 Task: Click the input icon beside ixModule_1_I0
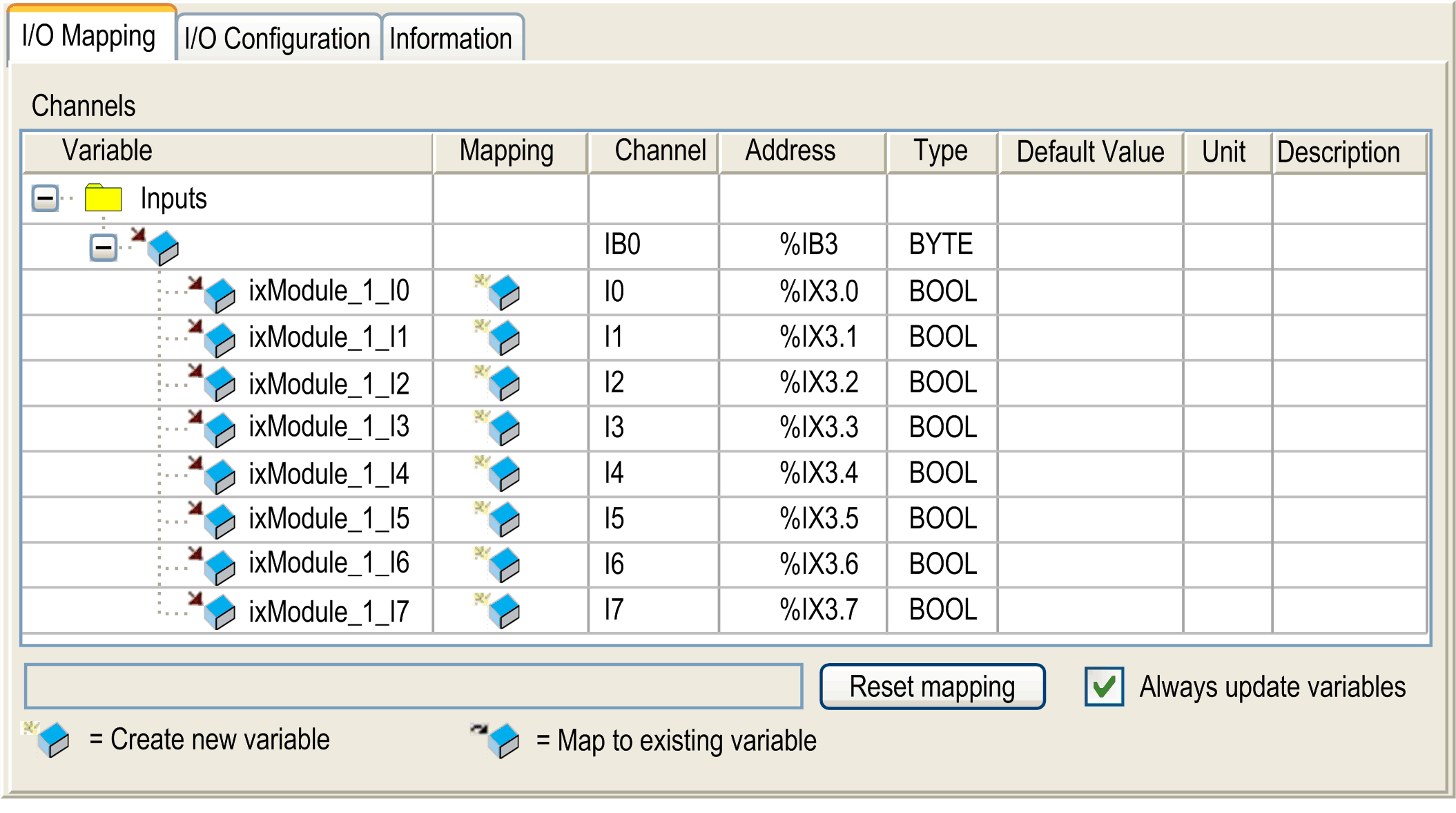point(213,294)
